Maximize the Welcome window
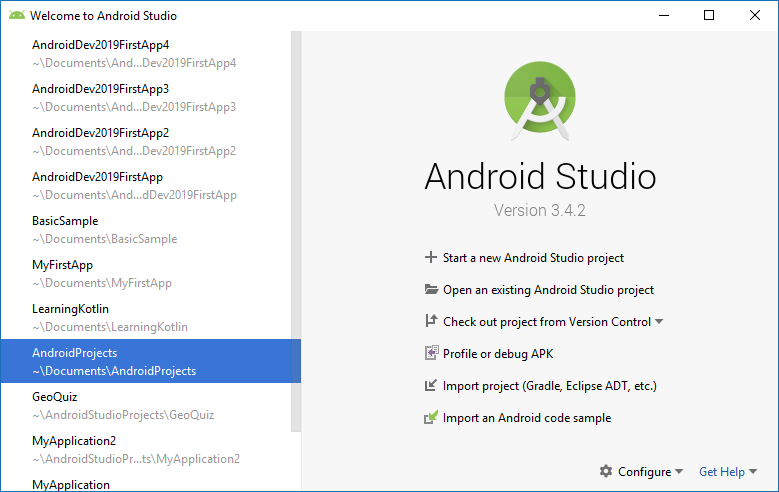Screen dimensions: 779x492 [709, 15]
